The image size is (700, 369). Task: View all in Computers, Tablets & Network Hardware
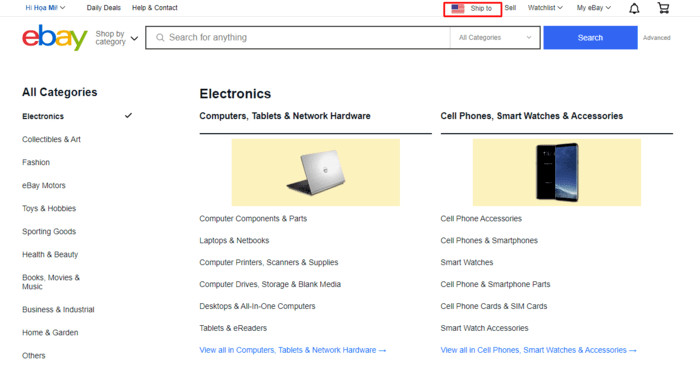[292, 350]
